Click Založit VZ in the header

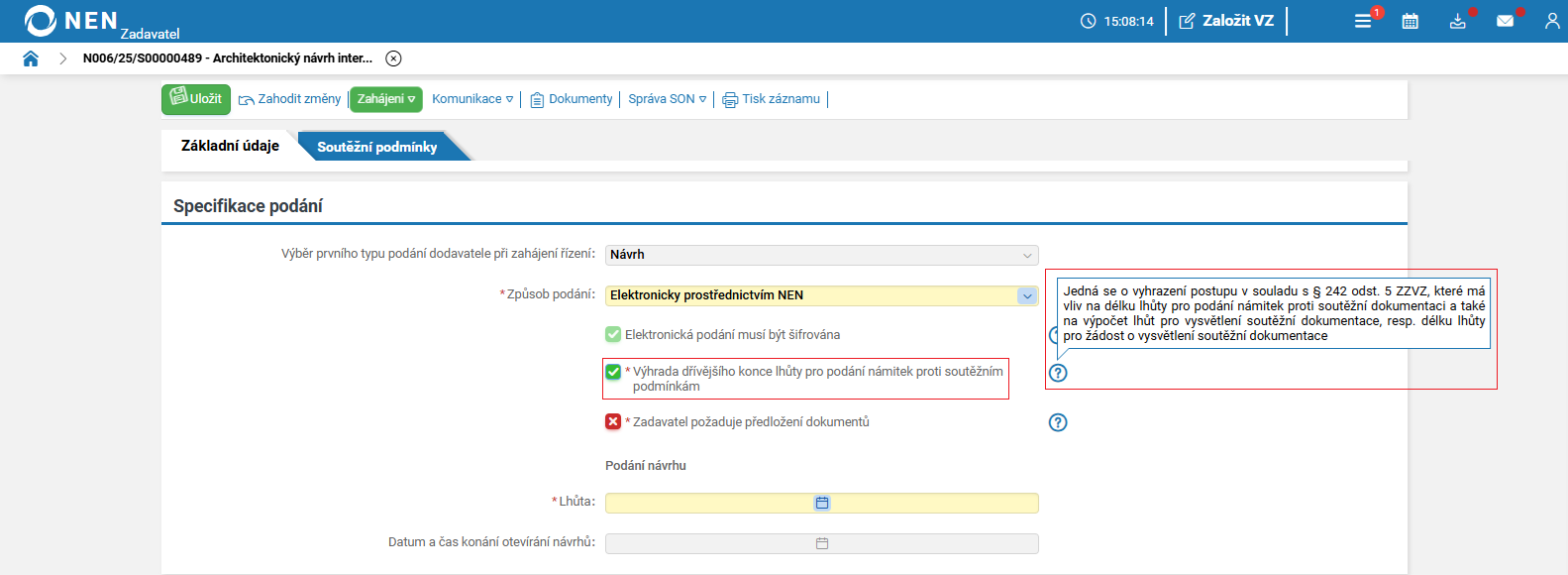[x=1226, y=21]
